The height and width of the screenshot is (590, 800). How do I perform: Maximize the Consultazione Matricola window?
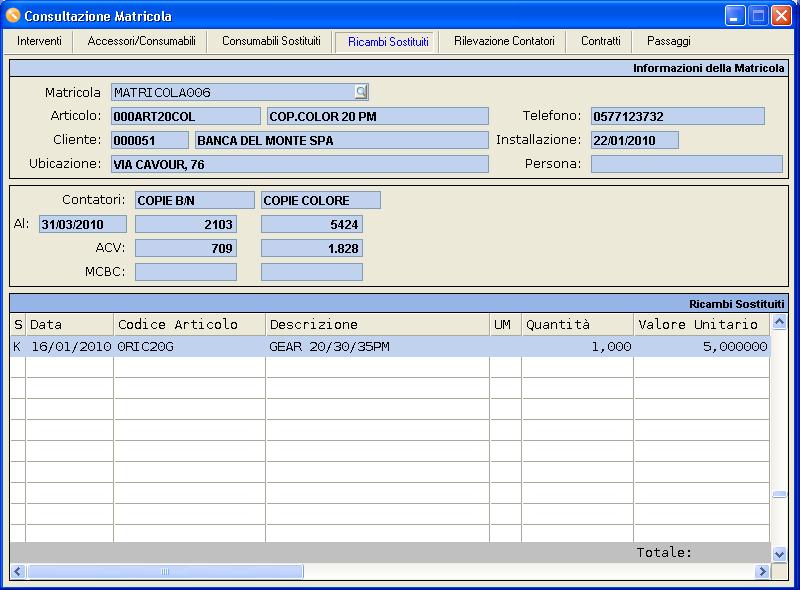[758, 16]
